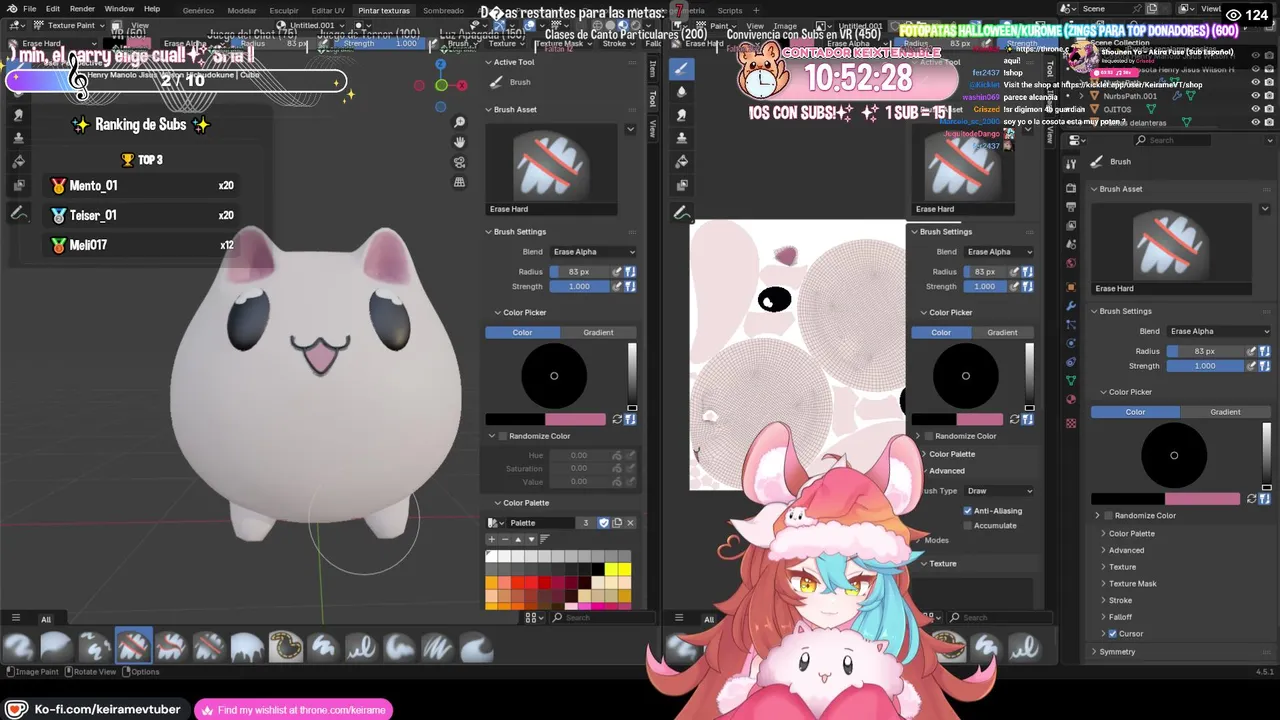This screenshot has width=1280, height=720.
Task: Select the highlighted Erase Hard brush in asset shelf
Action: [133, 647]
